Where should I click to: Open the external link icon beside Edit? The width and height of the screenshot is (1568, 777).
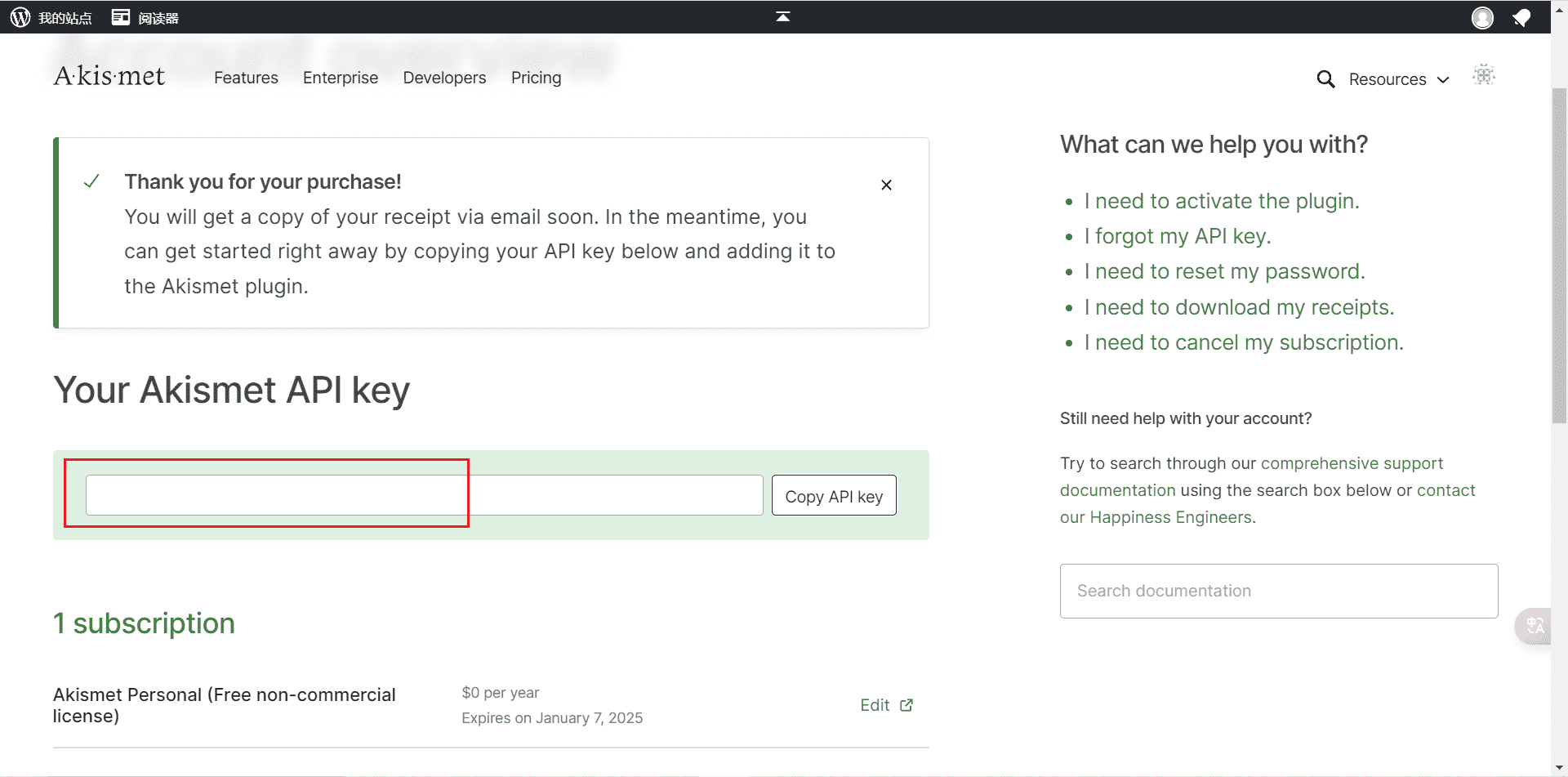906,705
